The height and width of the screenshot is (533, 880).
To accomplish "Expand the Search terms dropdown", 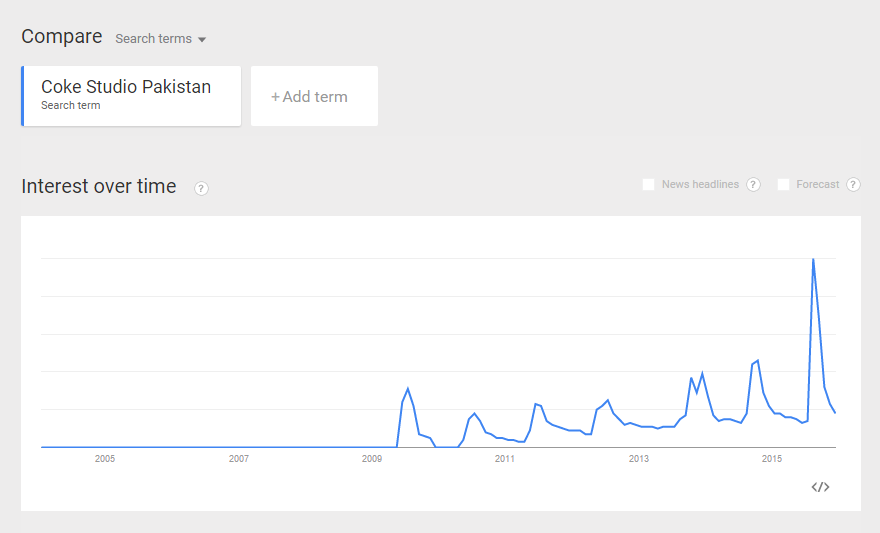I will 160,39.
